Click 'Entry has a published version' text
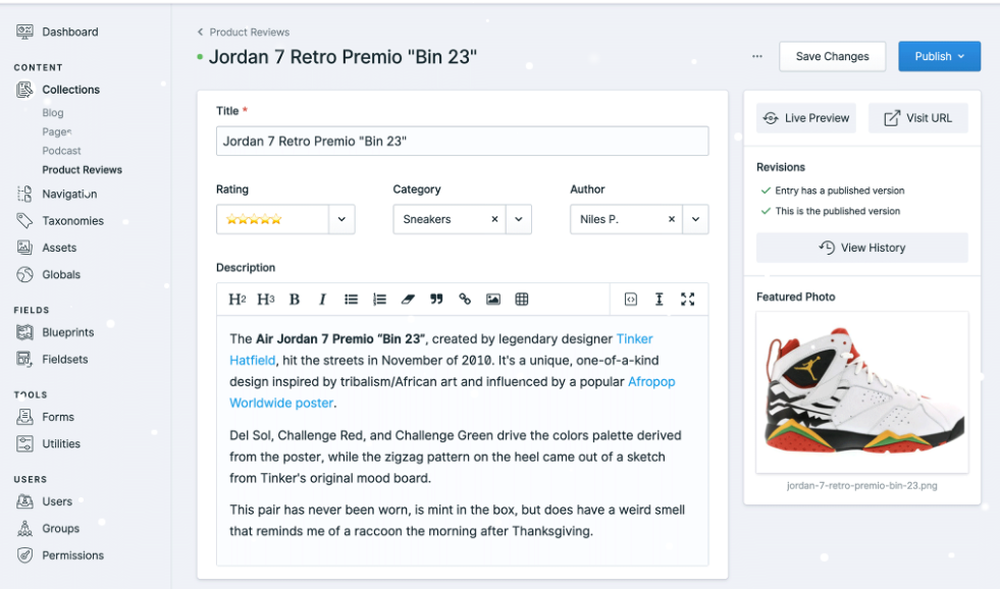Viewport: 1000px width, 589px height. click(x=840, y=191)
